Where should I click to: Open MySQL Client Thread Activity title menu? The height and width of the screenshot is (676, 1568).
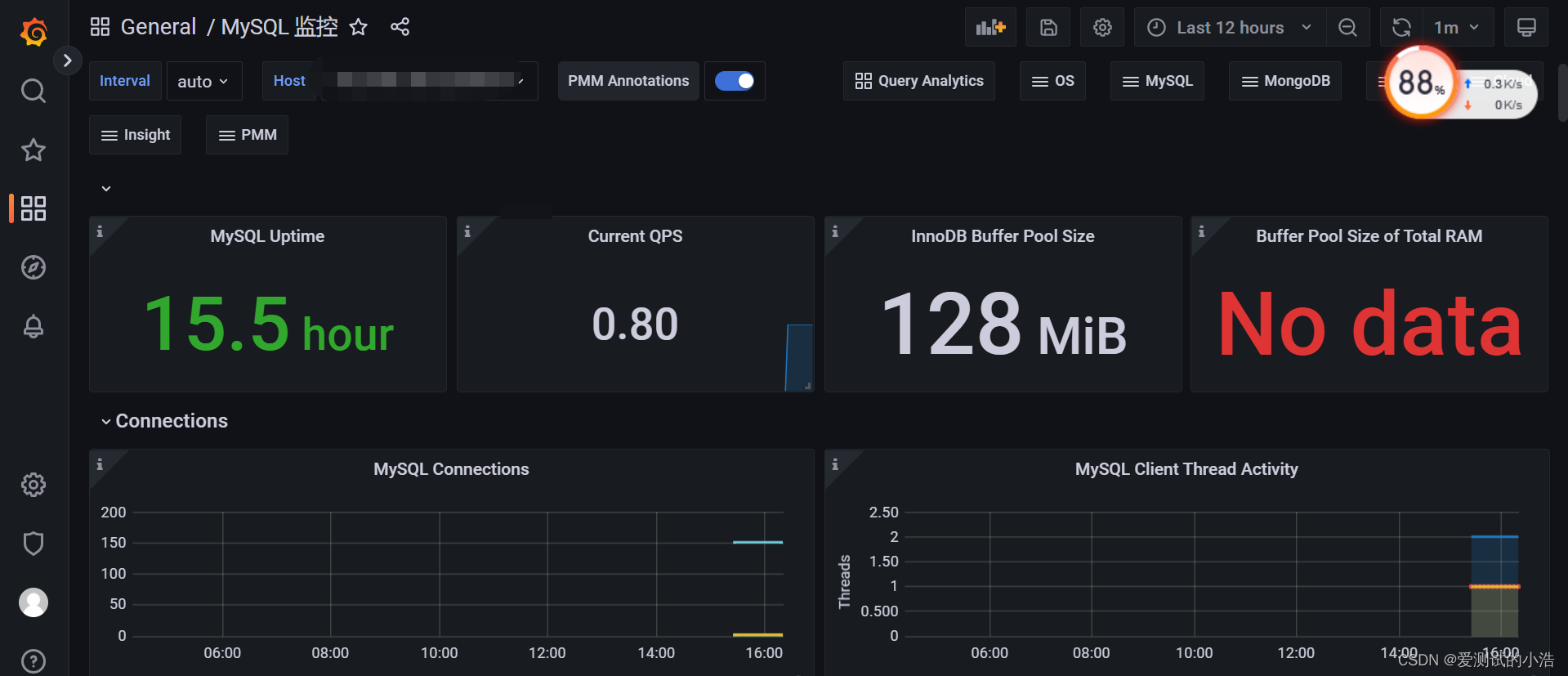point(1186,469)
